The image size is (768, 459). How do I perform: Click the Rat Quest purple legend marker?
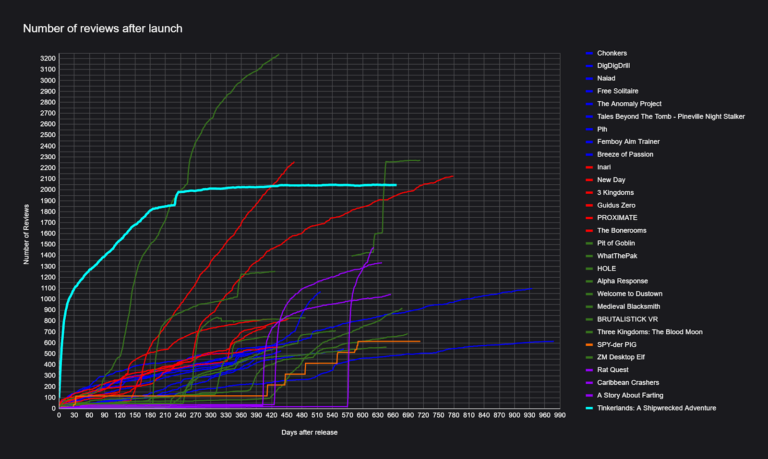(587, 370)
